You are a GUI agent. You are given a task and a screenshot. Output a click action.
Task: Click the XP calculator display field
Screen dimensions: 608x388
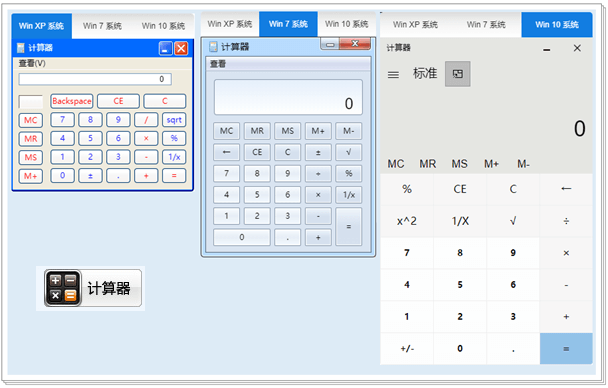click(x=95, y=79)
